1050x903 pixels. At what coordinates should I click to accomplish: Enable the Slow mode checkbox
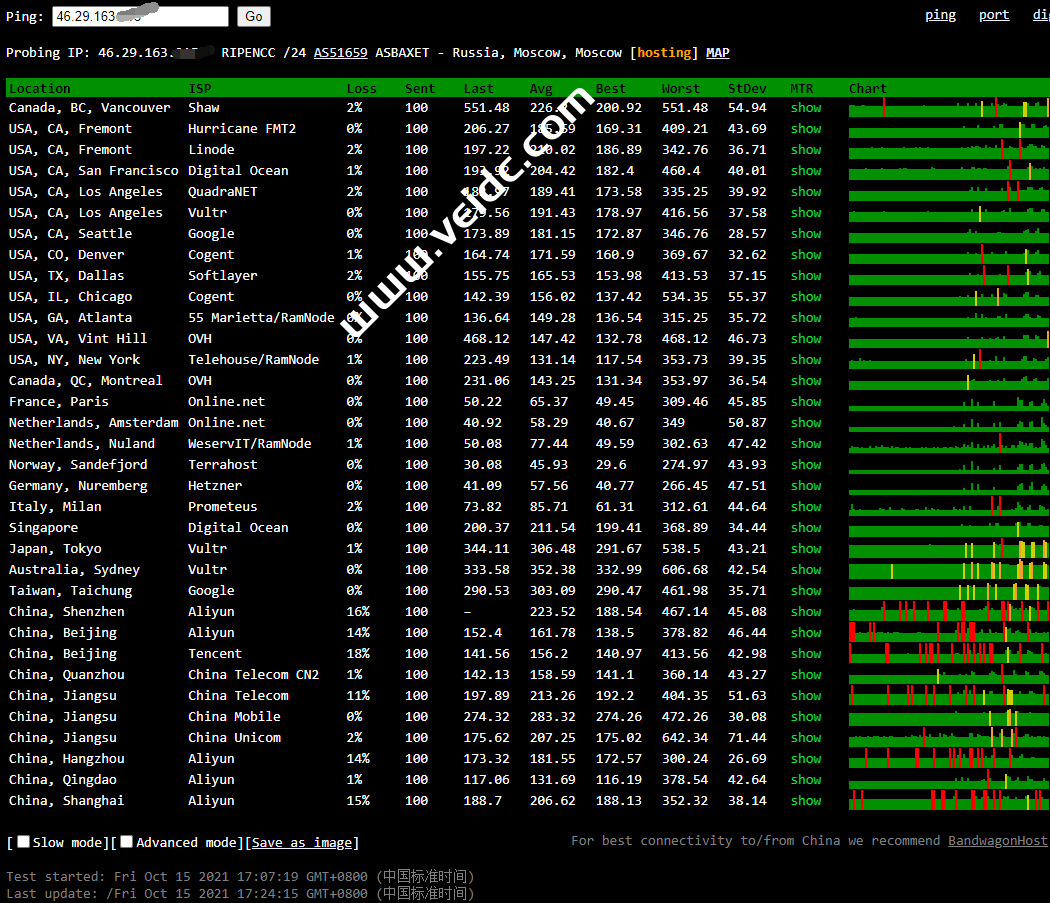click(24, 842)
